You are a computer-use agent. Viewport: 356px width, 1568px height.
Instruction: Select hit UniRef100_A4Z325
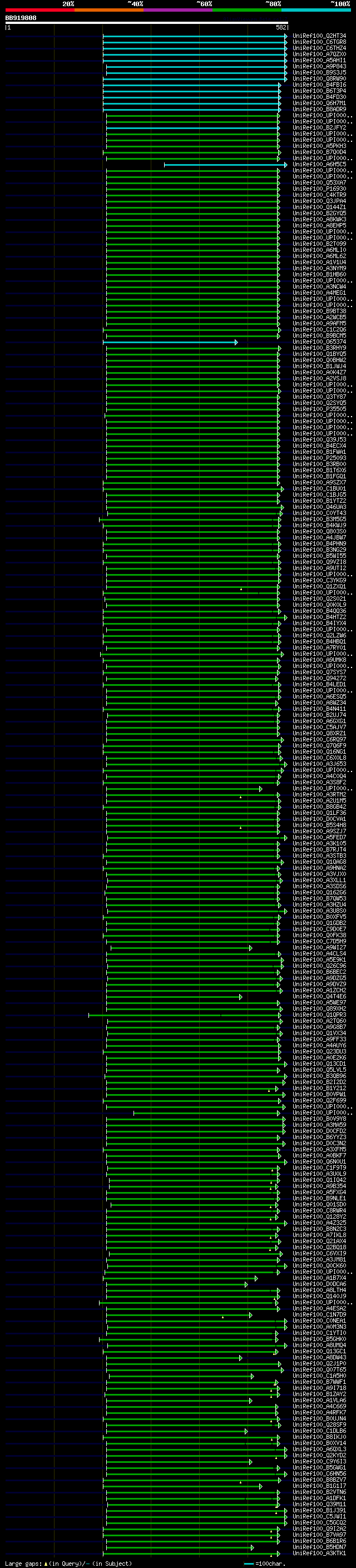click(319, 1223)
